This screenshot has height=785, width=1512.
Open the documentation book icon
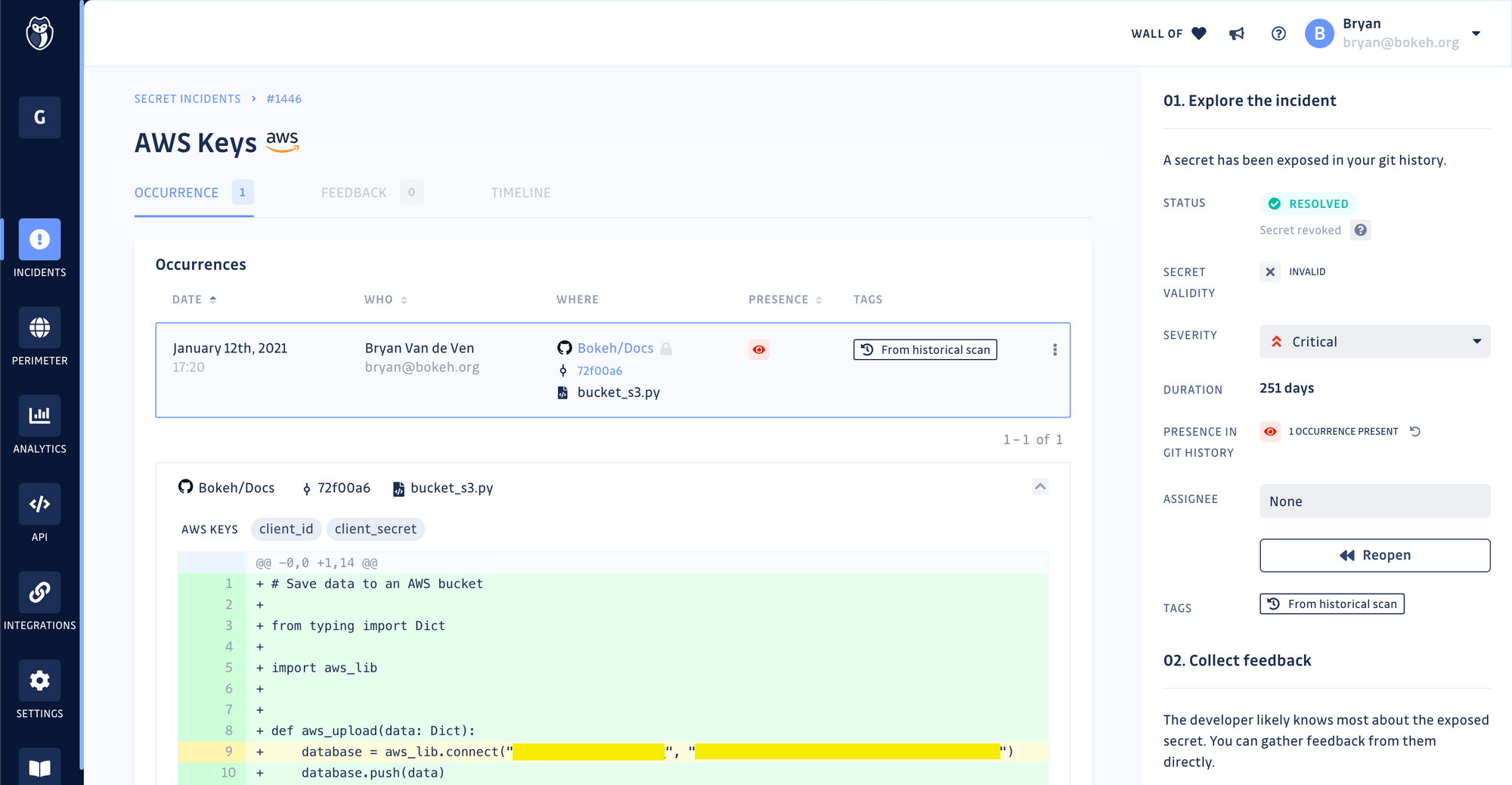pos(40,768)
